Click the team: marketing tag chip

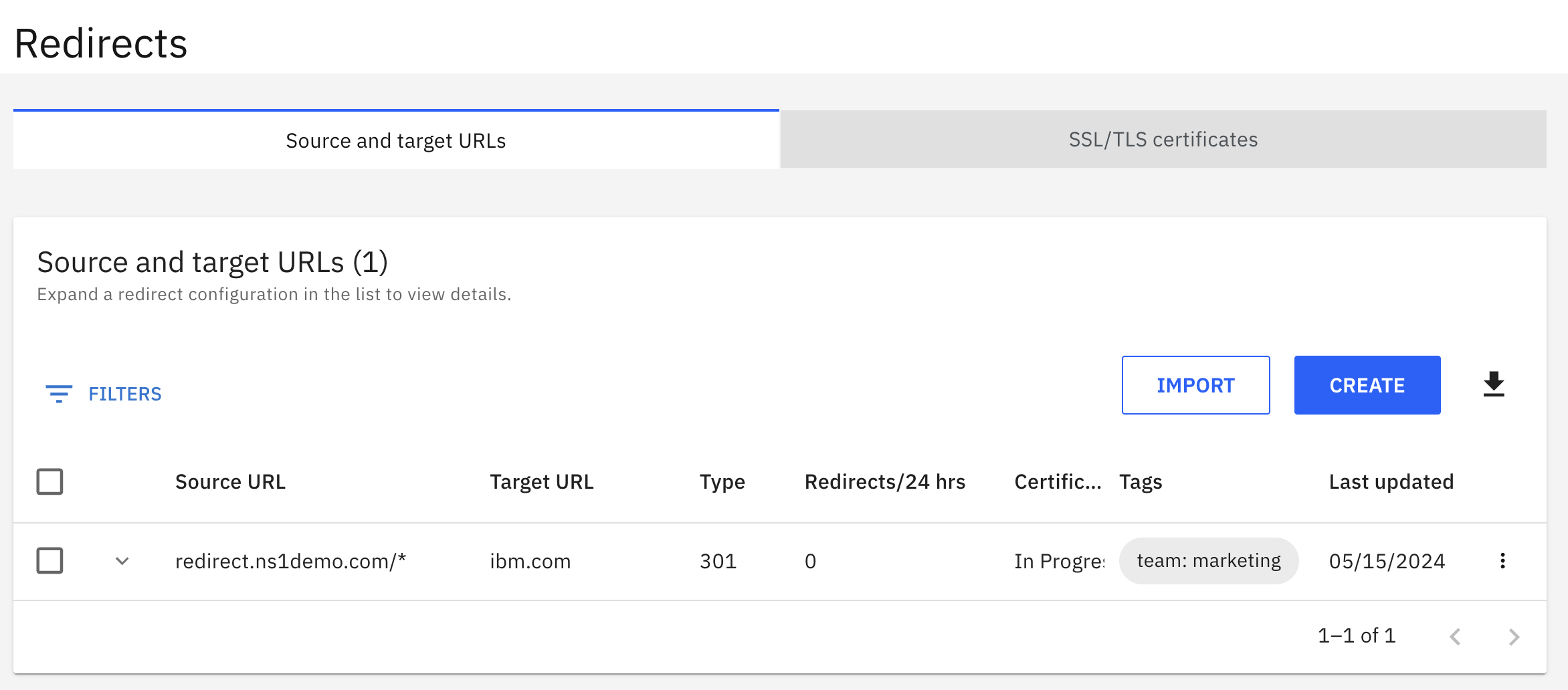[x=1209, y=561]
